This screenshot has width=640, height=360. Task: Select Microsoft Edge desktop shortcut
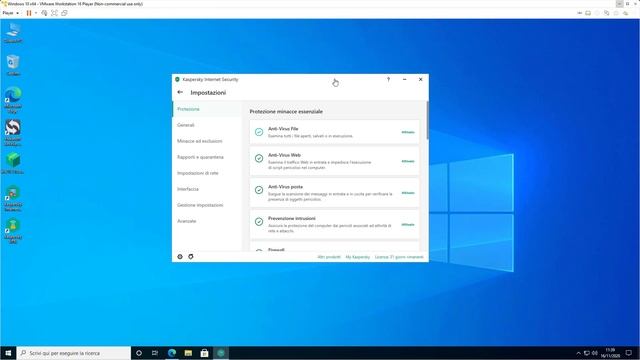click(13, 100)
